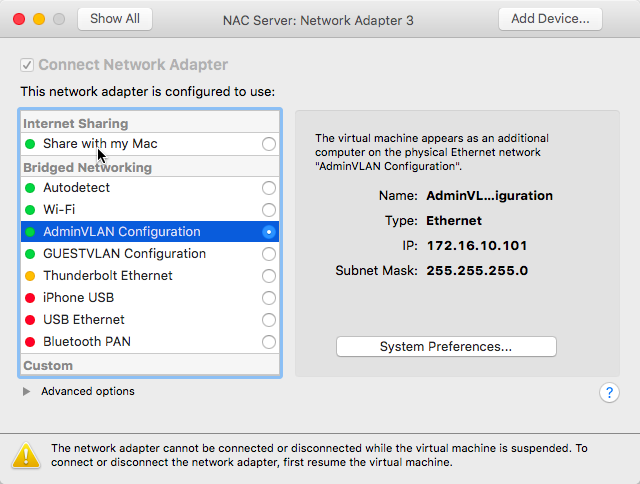Select the Bluetooth PAN radio button
This screenshot has width=640, height=484.
(269, 342)
